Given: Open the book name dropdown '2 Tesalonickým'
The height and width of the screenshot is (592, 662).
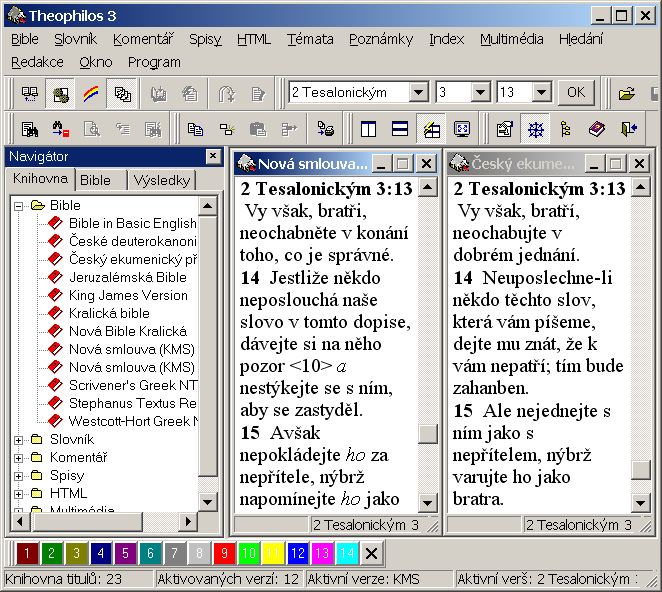Looking at the screenshot, I should click(x=418, y=93).
